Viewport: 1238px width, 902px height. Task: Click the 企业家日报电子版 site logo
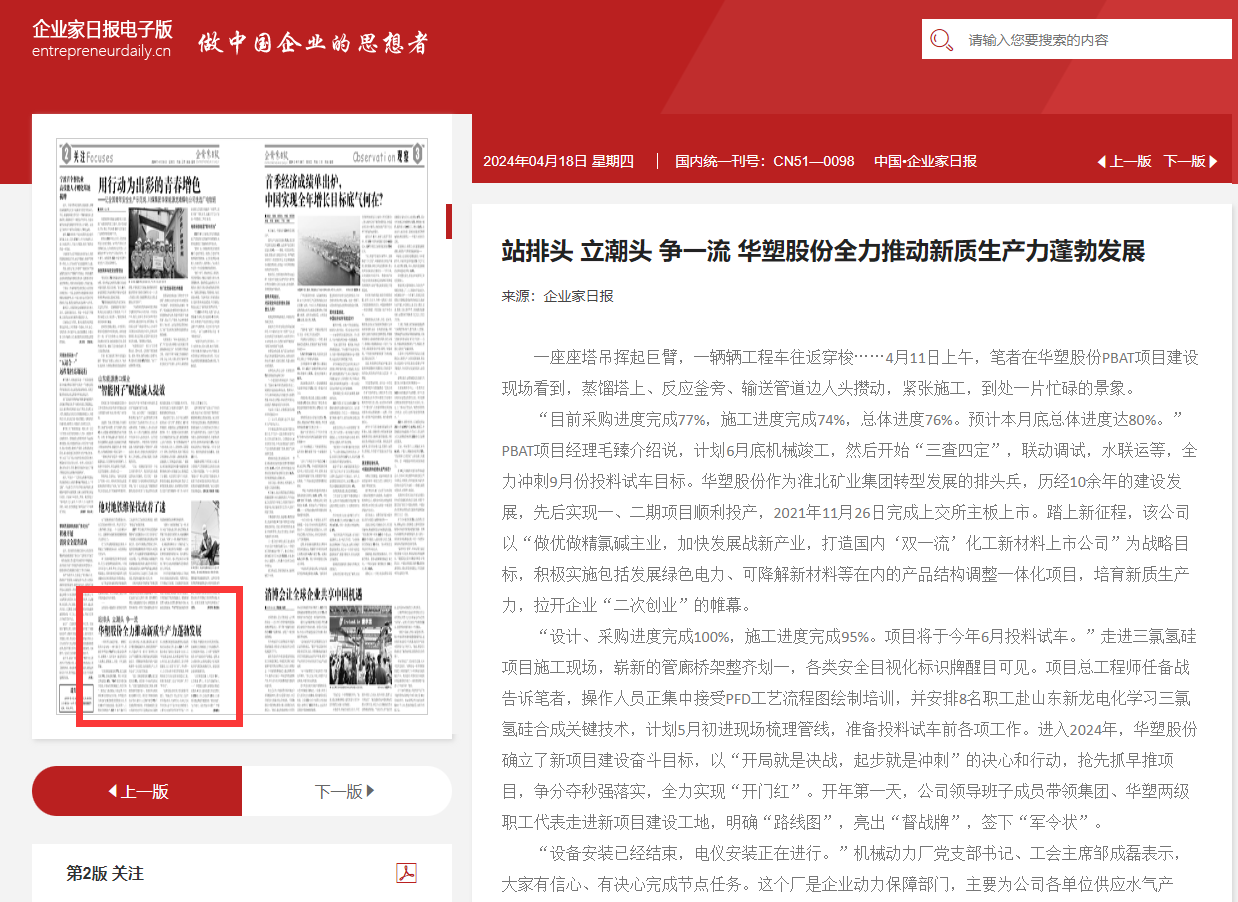coord(102,29)
